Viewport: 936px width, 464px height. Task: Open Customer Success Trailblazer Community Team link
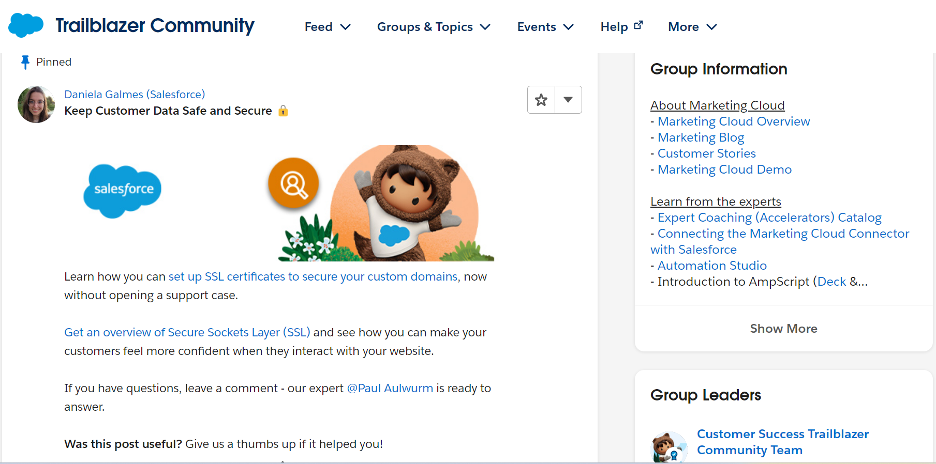click(783, 442)
